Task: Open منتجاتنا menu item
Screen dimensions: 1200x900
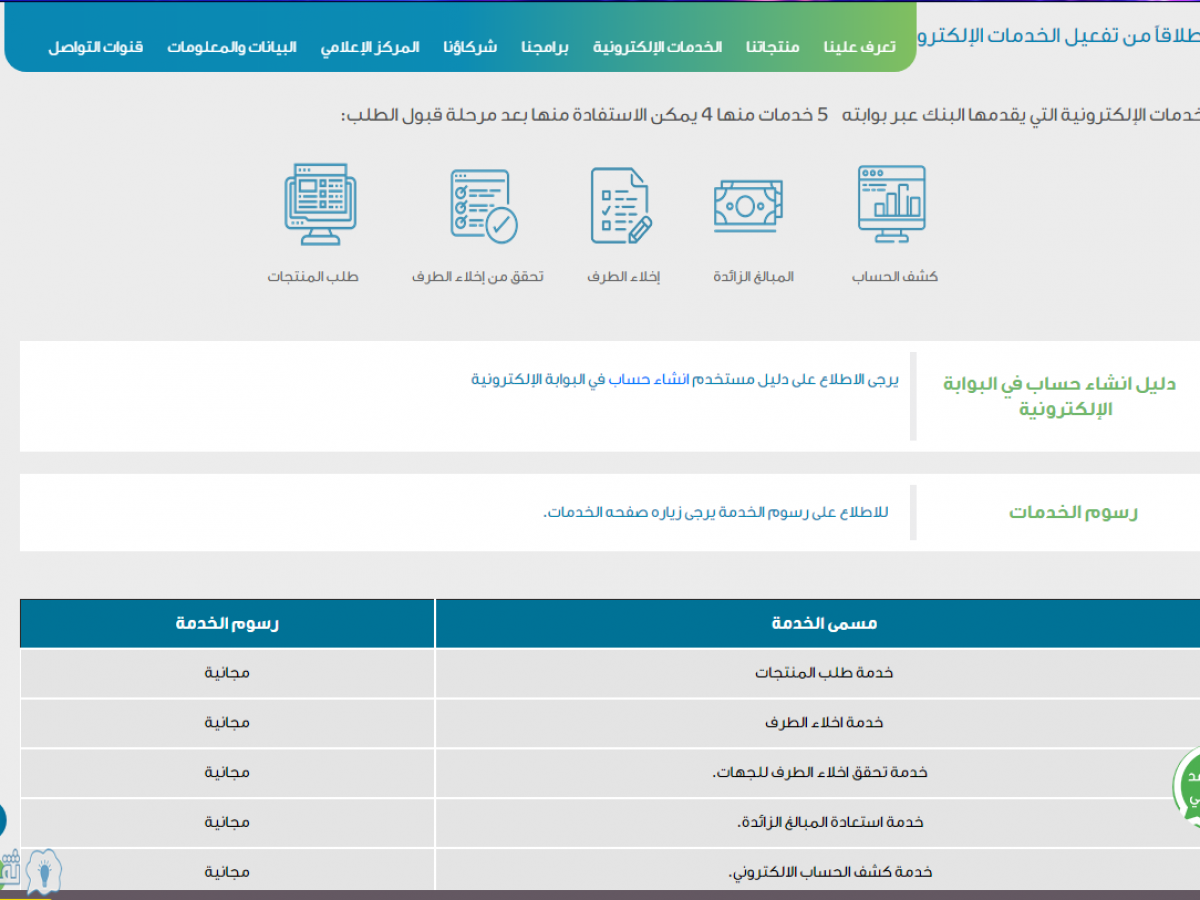Action: [x=773, y=47]
